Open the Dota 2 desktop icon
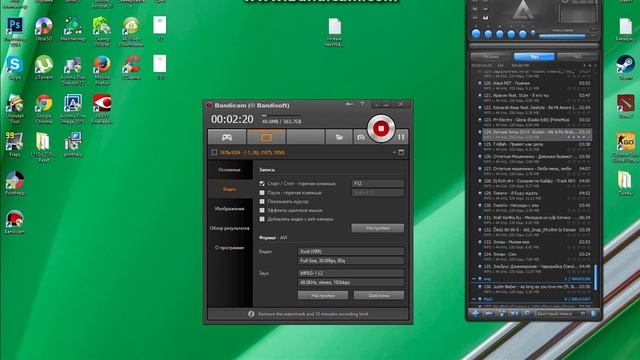 (625, 106)
